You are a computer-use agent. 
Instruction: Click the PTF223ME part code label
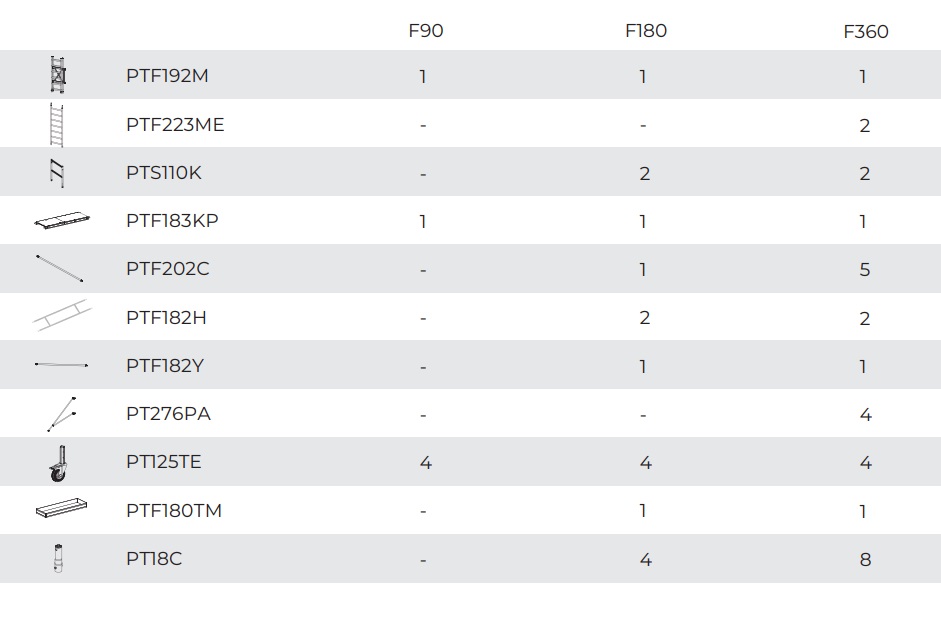click(x=175, y=125)
